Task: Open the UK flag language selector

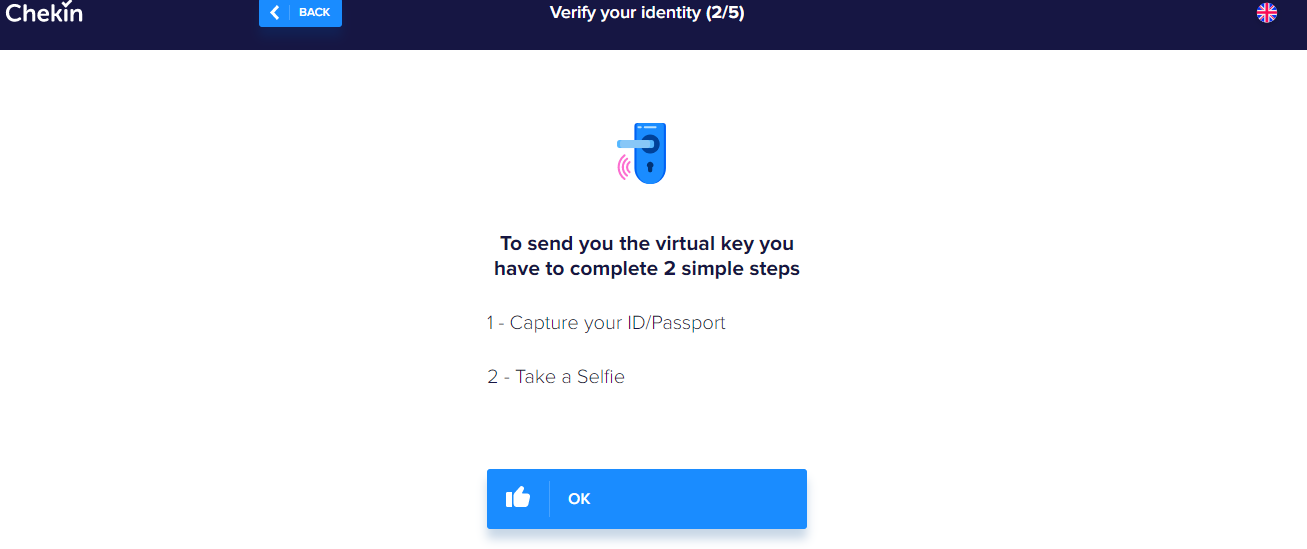Action: pyautogui.click(x=1267, y=12)
